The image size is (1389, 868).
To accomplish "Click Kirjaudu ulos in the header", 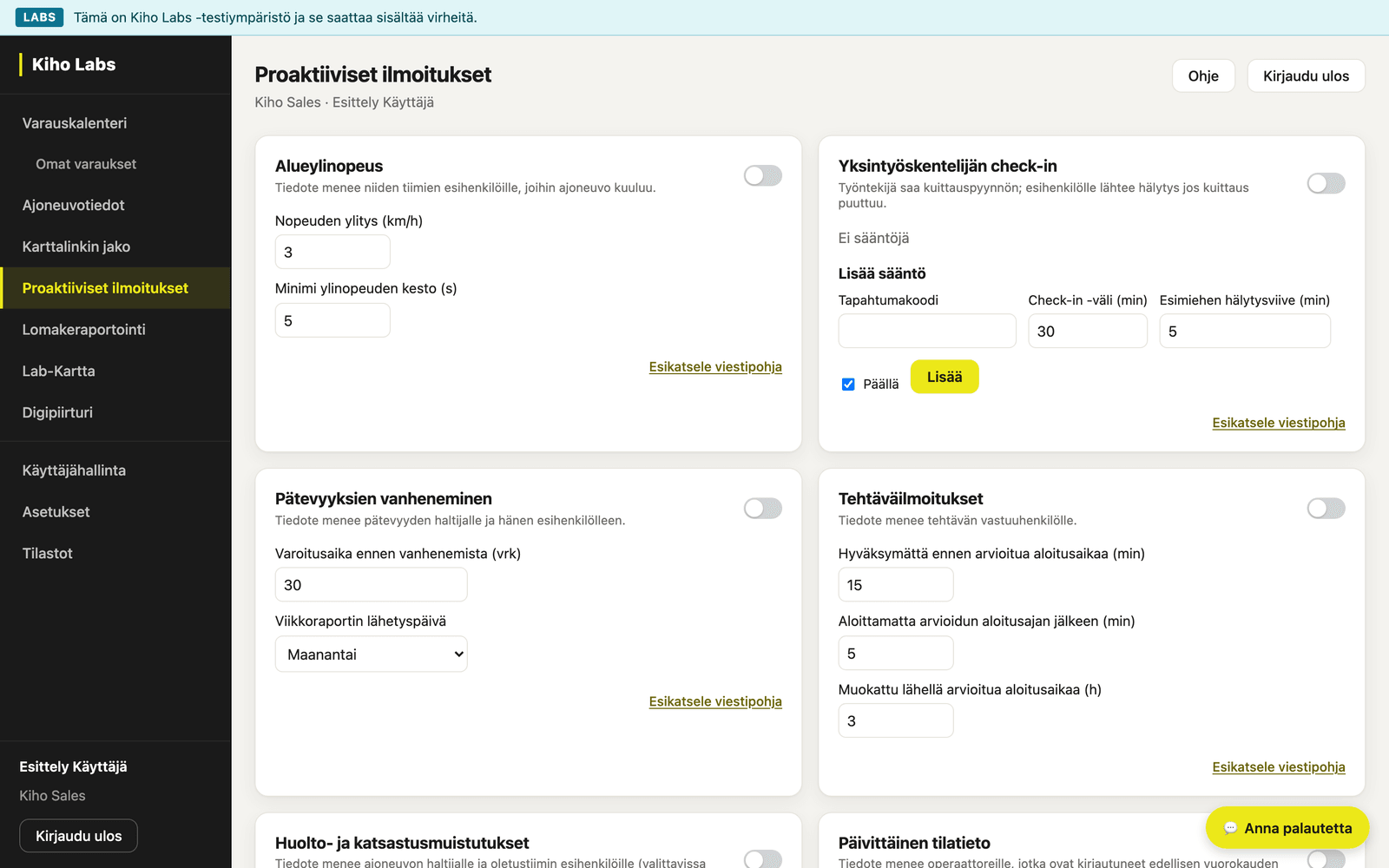I will pos(1306,76).
